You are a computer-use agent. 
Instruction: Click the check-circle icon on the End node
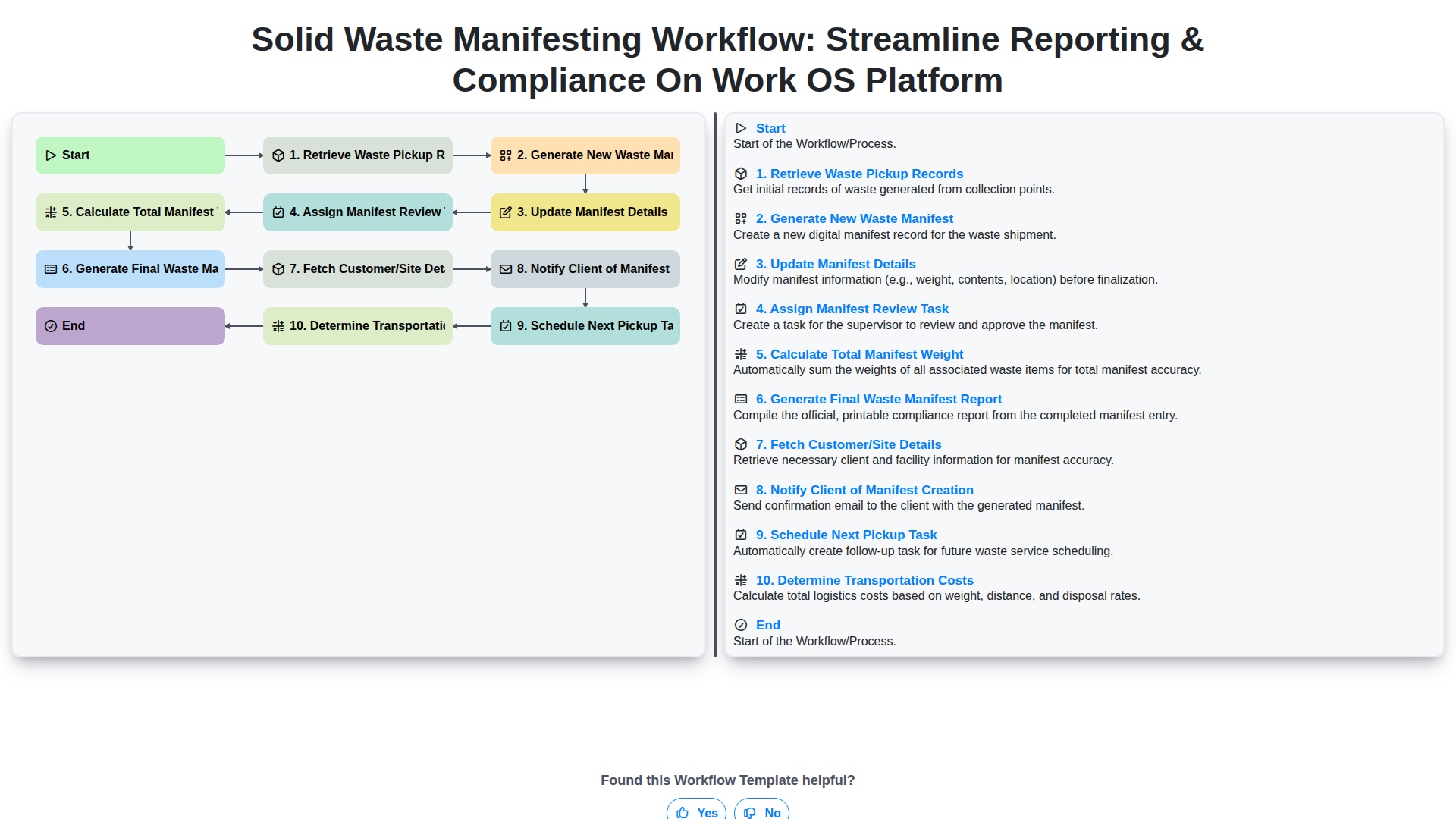point(51,326)
